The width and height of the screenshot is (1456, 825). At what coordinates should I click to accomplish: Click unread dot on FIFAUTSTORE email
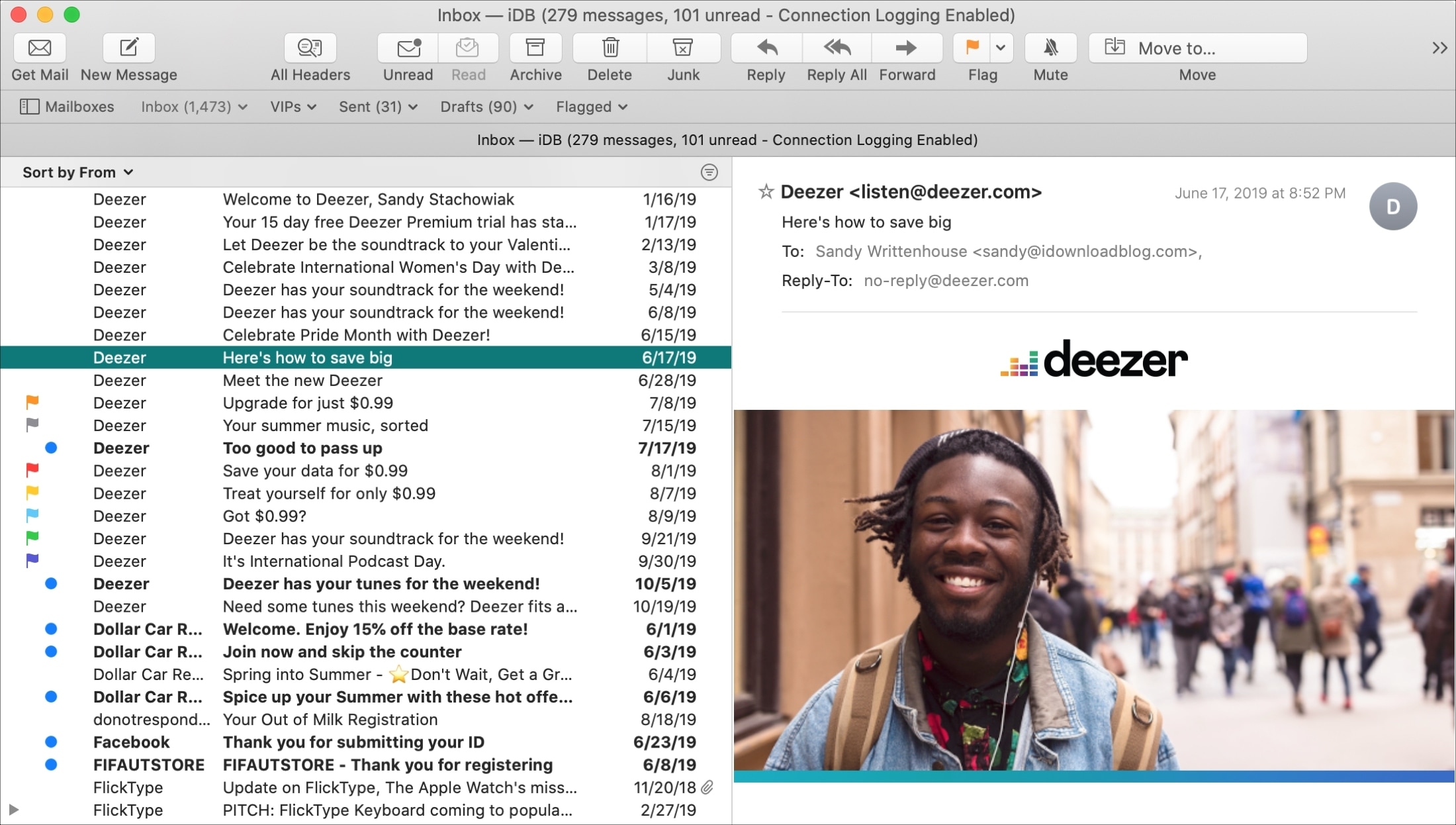click(x=51, y=764)
